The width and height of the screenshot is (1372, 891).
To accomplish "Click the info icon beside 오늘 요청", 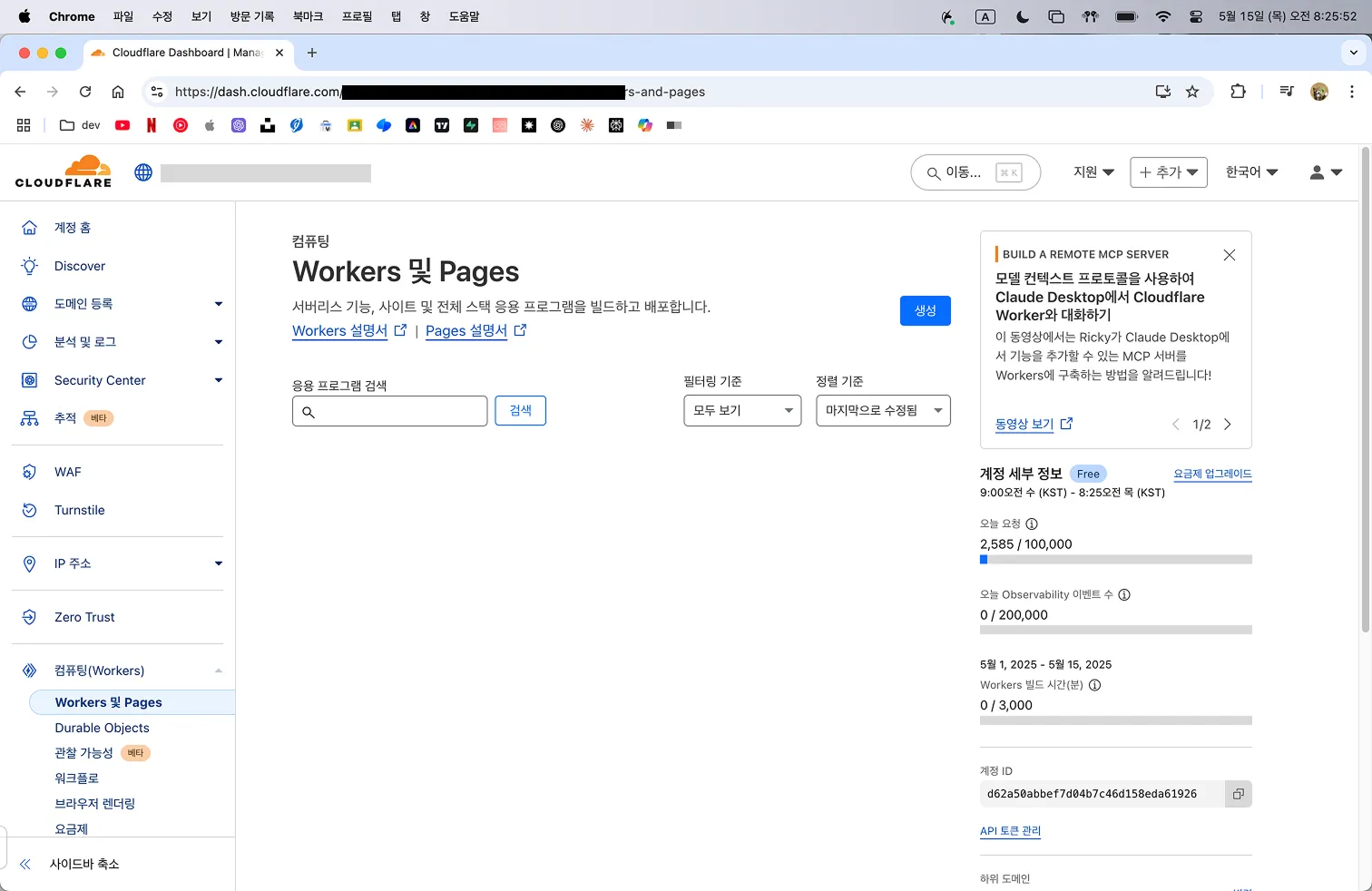I will pos(1031,524).
